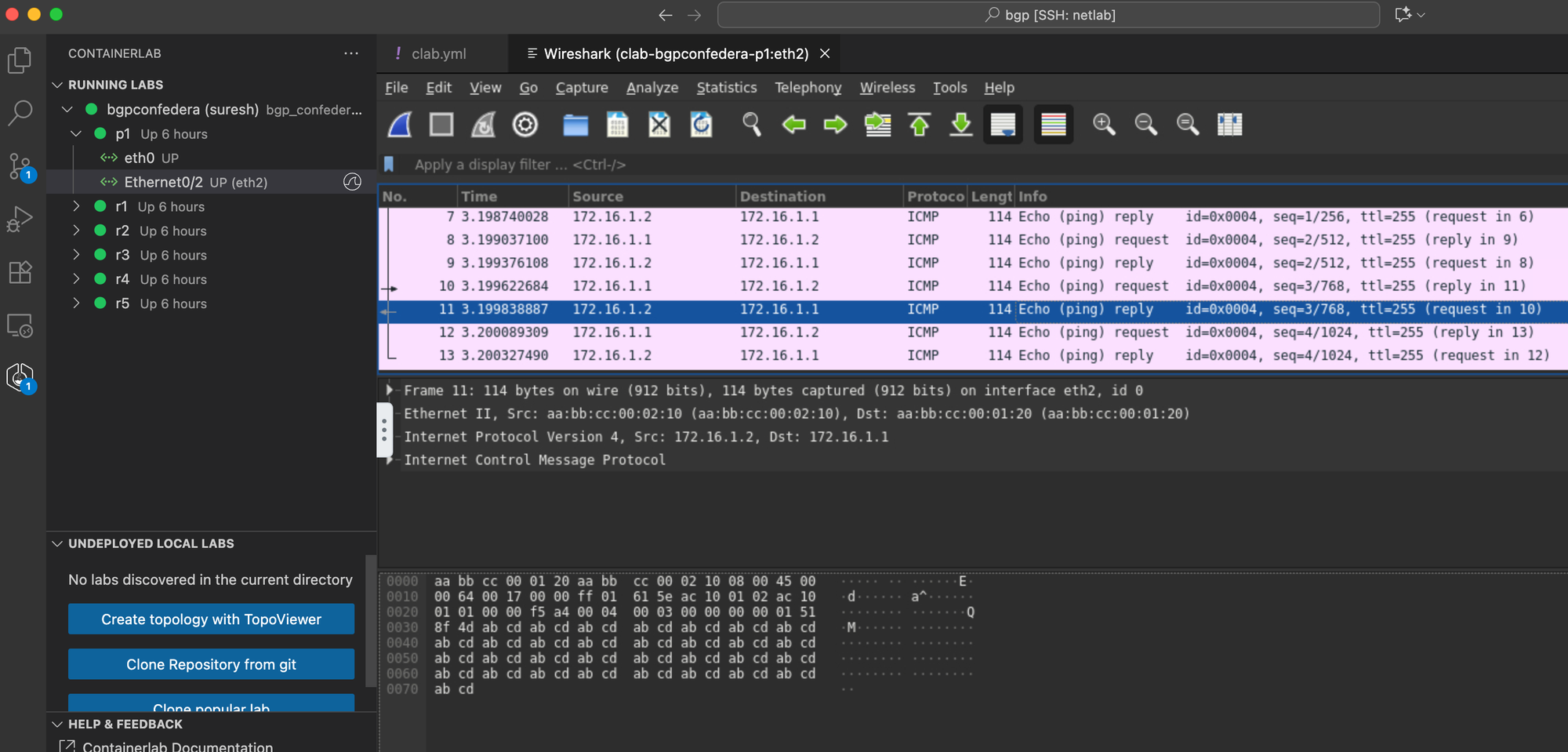Toggle packet list colorization
Viewport: 1568px width, 752px height.
coord(1053,125)
